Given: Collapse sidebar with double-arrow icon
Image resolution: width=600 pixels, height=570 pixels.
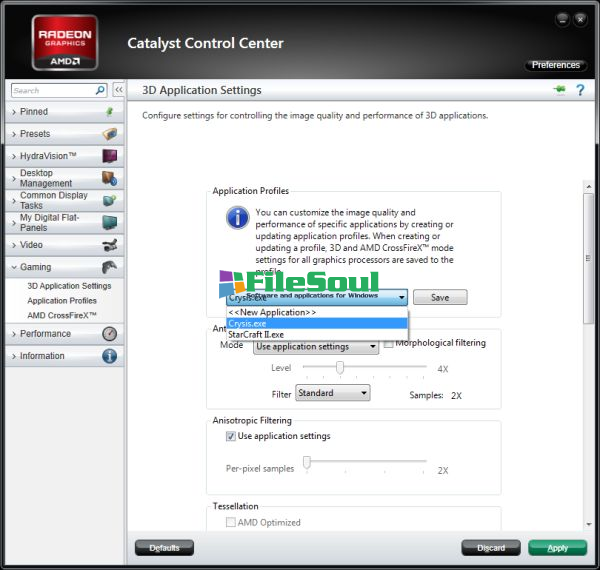Looking at the screenshot, I should click(118, 90).
